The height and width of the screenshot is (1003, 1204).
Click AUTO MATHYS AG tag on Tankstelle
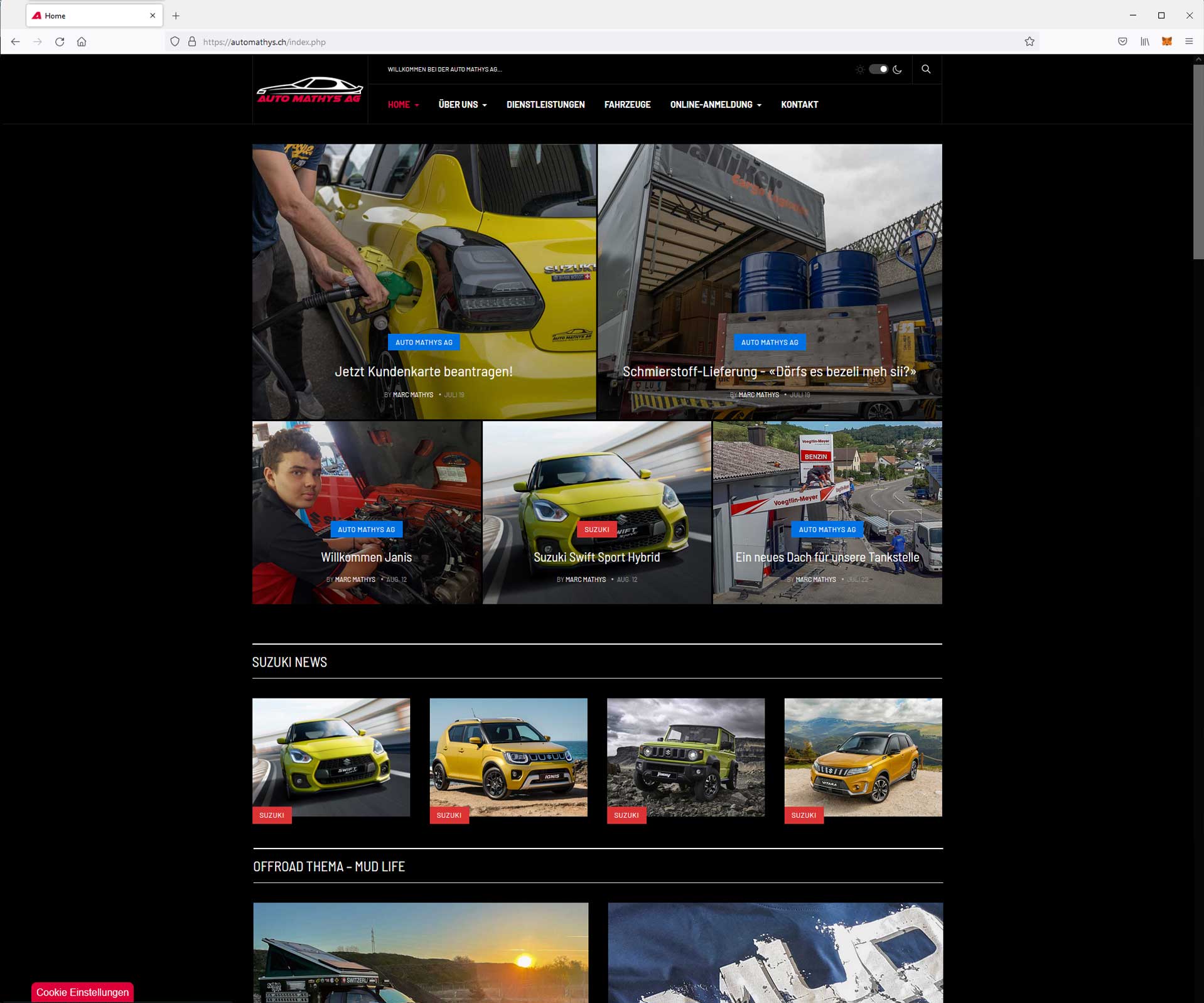827,530
